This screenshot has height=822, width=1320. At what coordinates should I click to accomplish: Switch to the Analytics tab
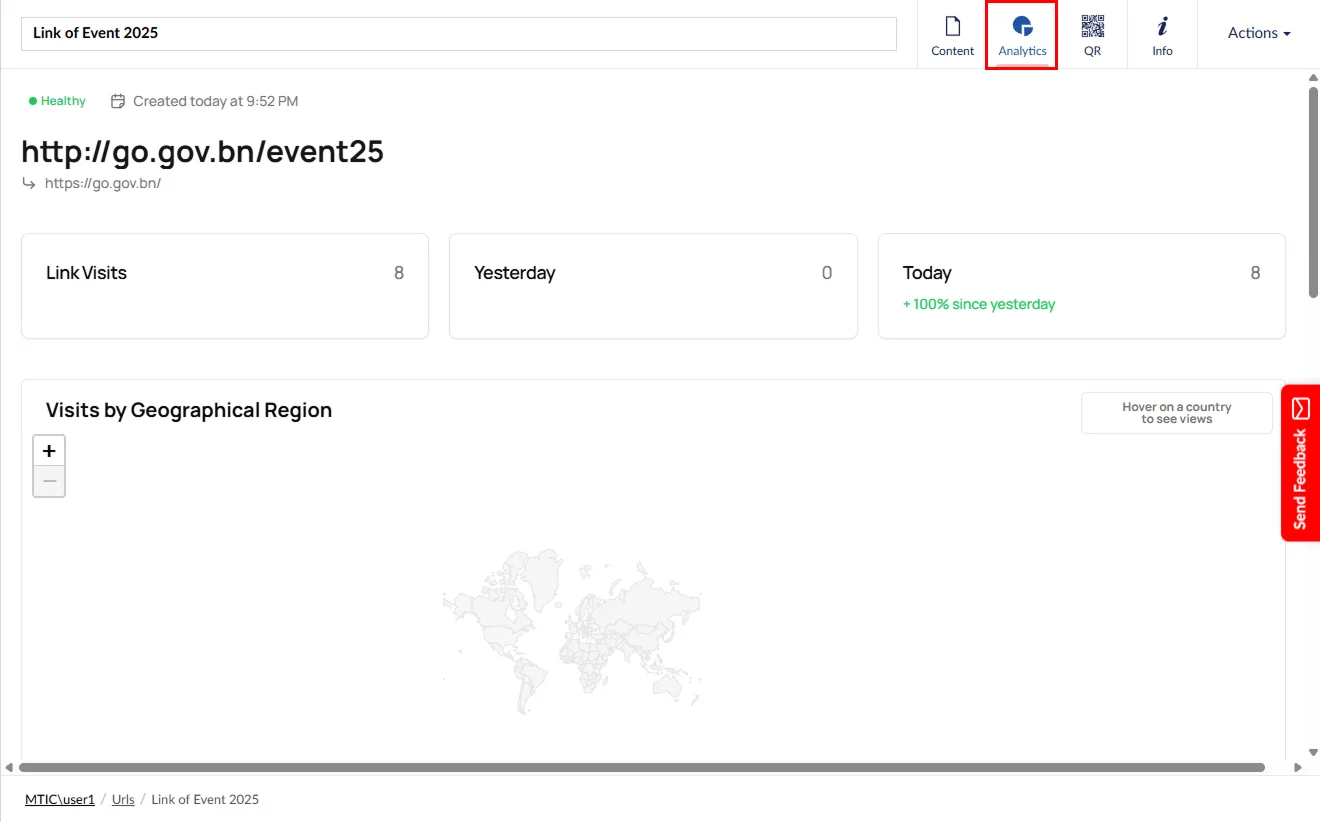coord(1022,35)
